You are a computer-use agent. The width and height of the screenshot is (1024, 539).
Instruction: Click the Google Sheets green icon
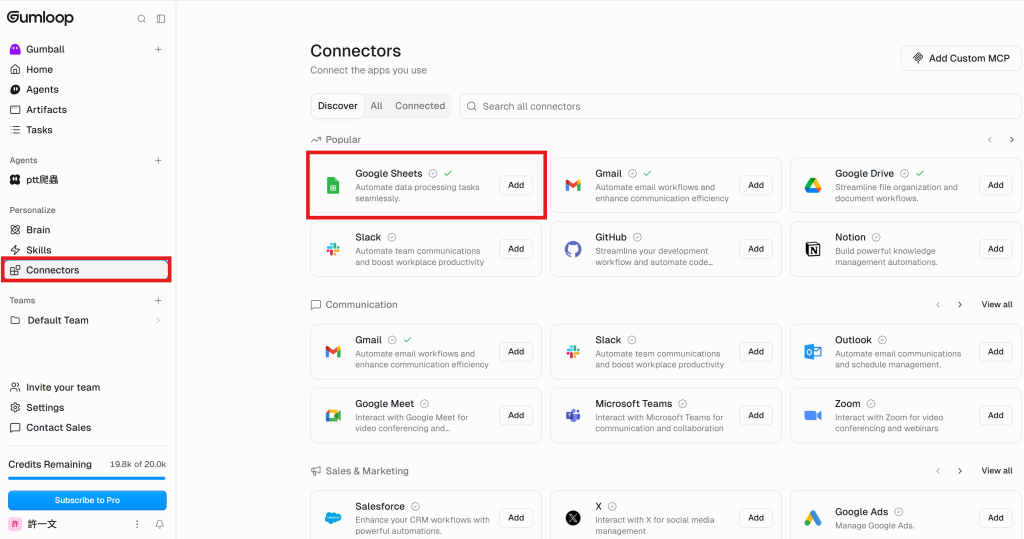(x=333, y=186)
